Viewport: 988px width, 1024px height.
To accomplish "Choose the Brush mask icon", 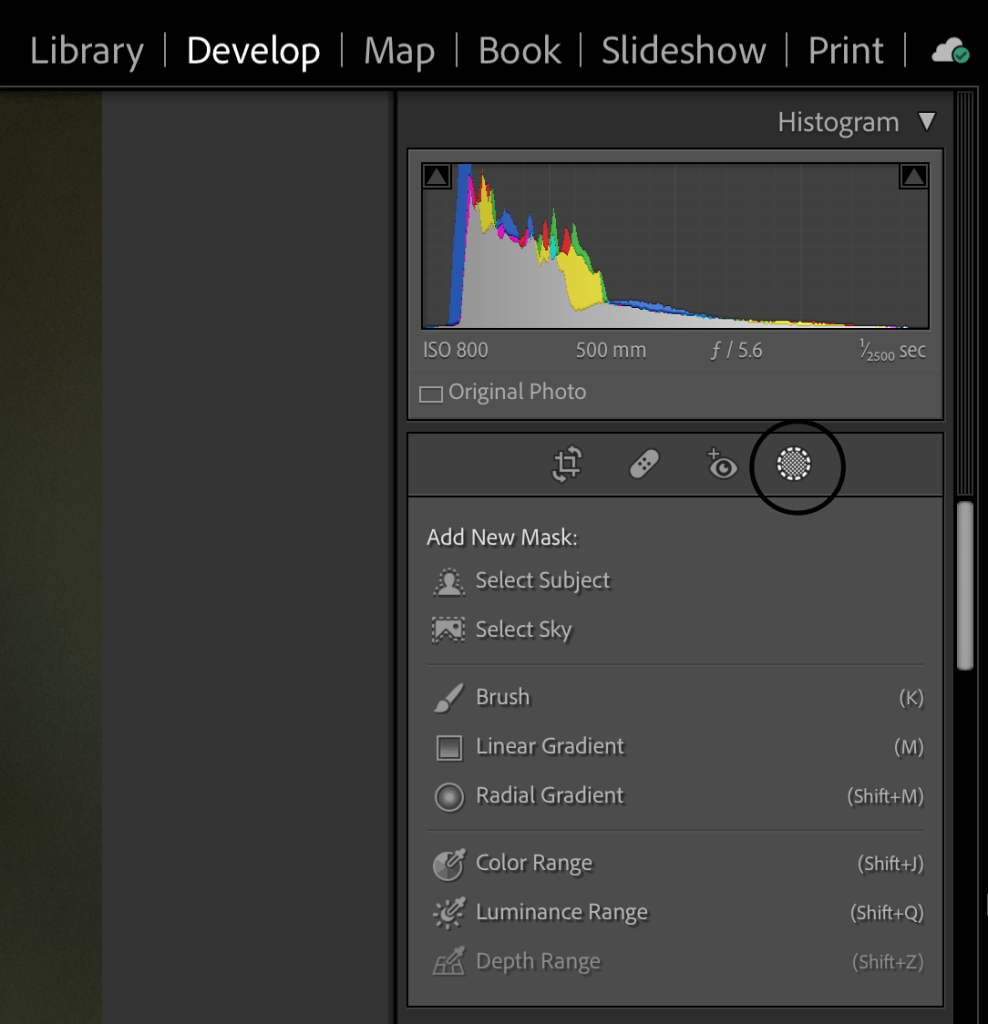I will 448,698.
